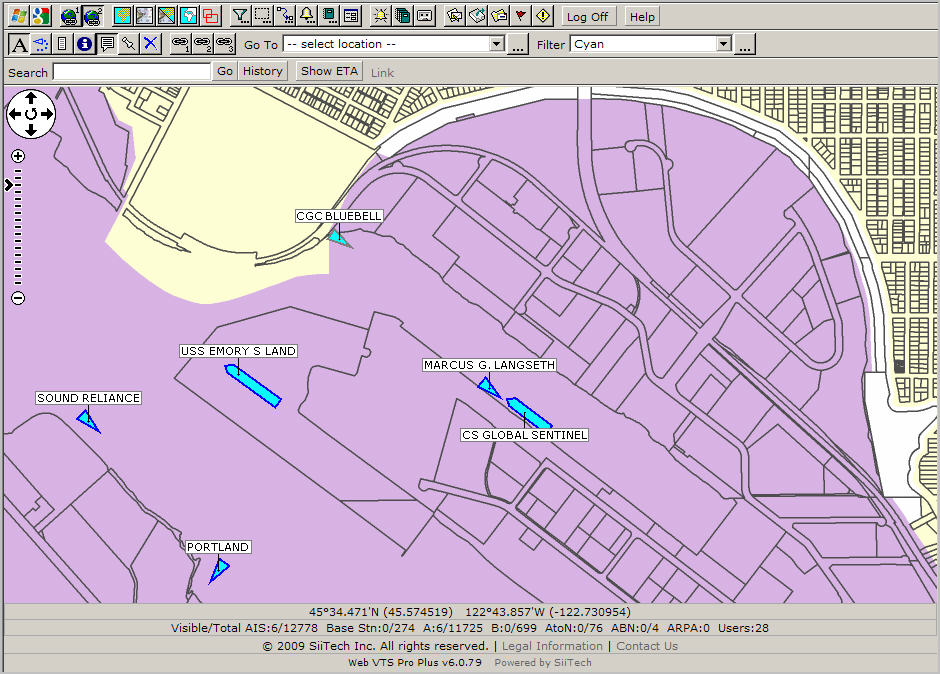This screenshot has height=674, width=940.
Task: Toggle the blue dotted vessel track icon
Action: (x=41, y=44)
